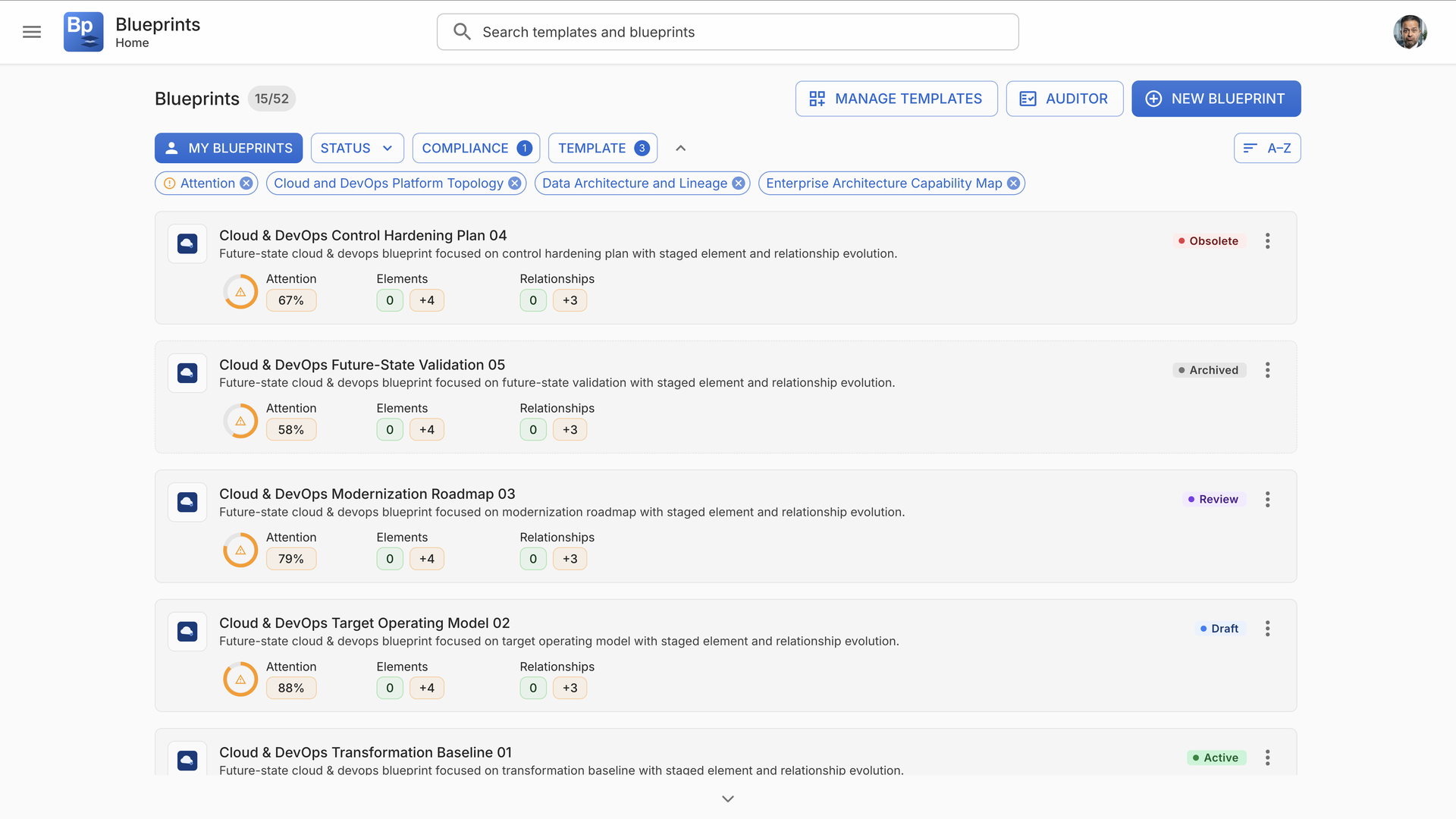Screen dimensions: 1456x819
Task: Remove Data Architecture and Lineage chip
Action: [x=738, y=184]
